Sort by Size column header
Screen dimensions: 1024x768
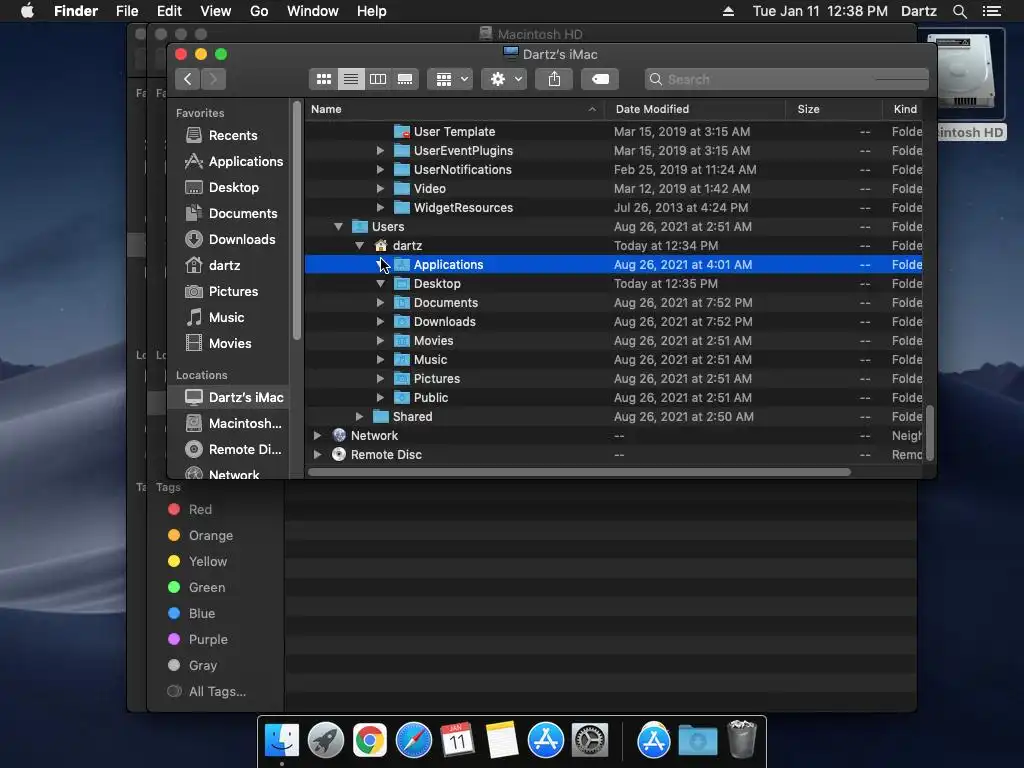pyautogui.click(x=834, y=109)
